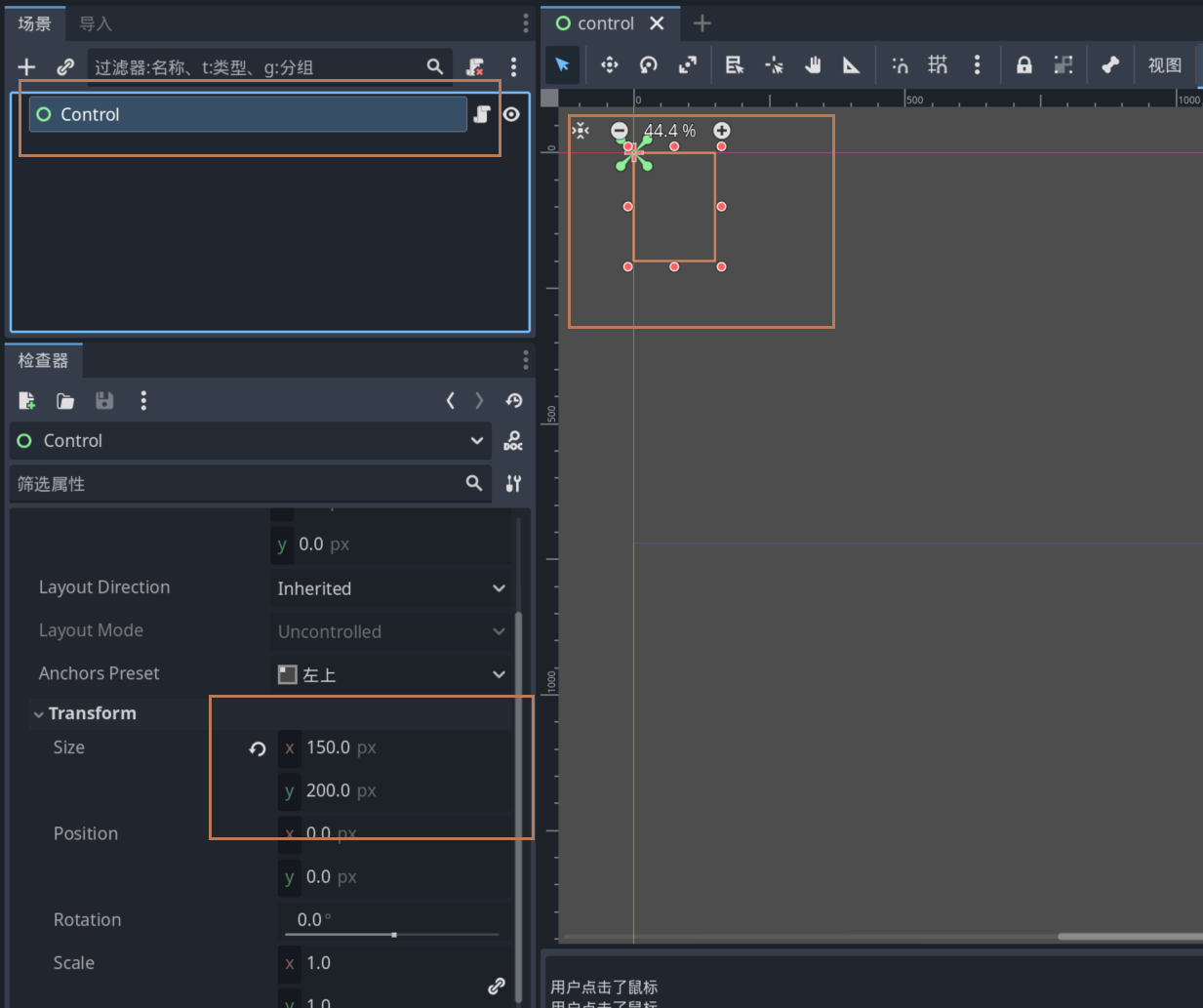Zoom in with the plus button

(x=722, y=130)
